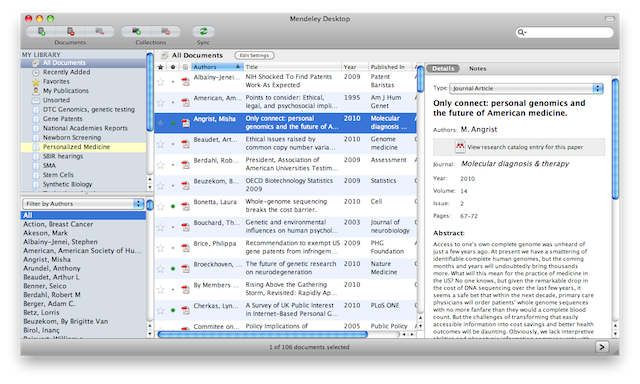Open PDF icon for Beaudet row
This screenshot has height=384, width=640.
[186, 144]
